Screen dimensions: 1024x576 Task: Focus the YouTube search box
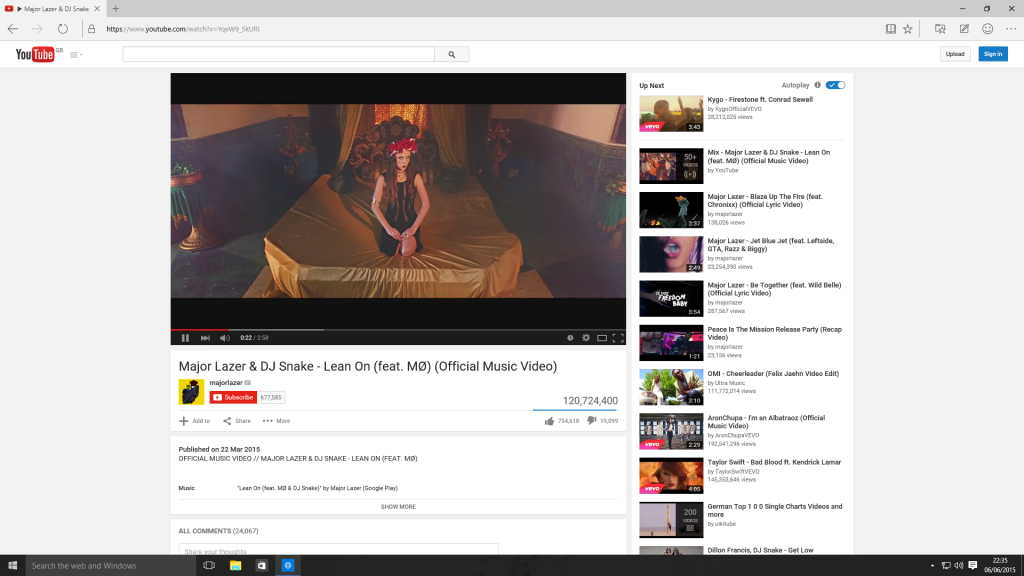278,54
